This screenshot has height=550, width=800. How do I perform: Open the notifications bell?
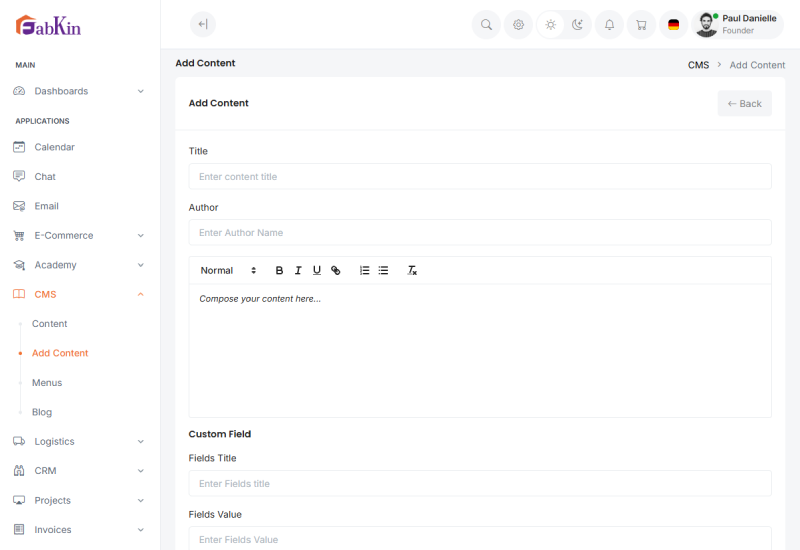tap(609, 25)
